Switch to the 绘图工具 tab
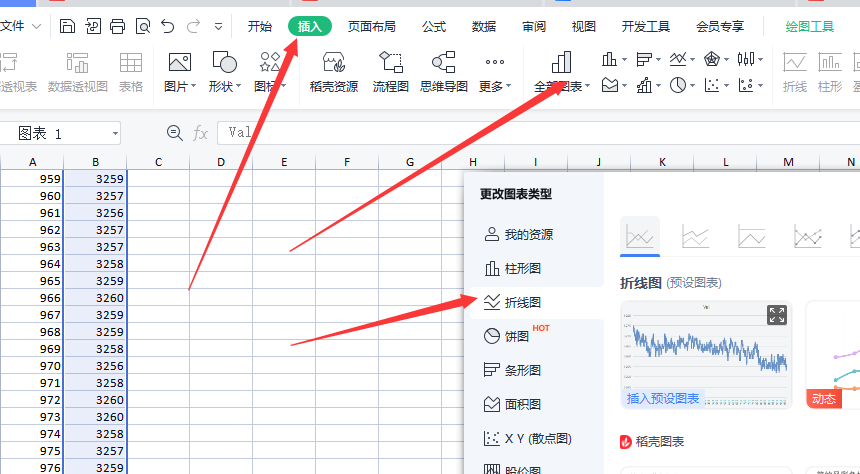Image resolution: width=860 pixels, height=474 pixels. coord(809,26)
